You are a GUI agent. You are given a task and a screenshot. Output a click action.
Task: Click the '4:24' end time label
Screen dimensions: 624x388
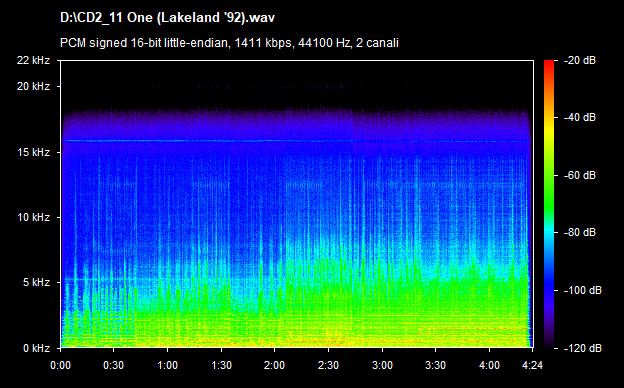tap(532, 365)
